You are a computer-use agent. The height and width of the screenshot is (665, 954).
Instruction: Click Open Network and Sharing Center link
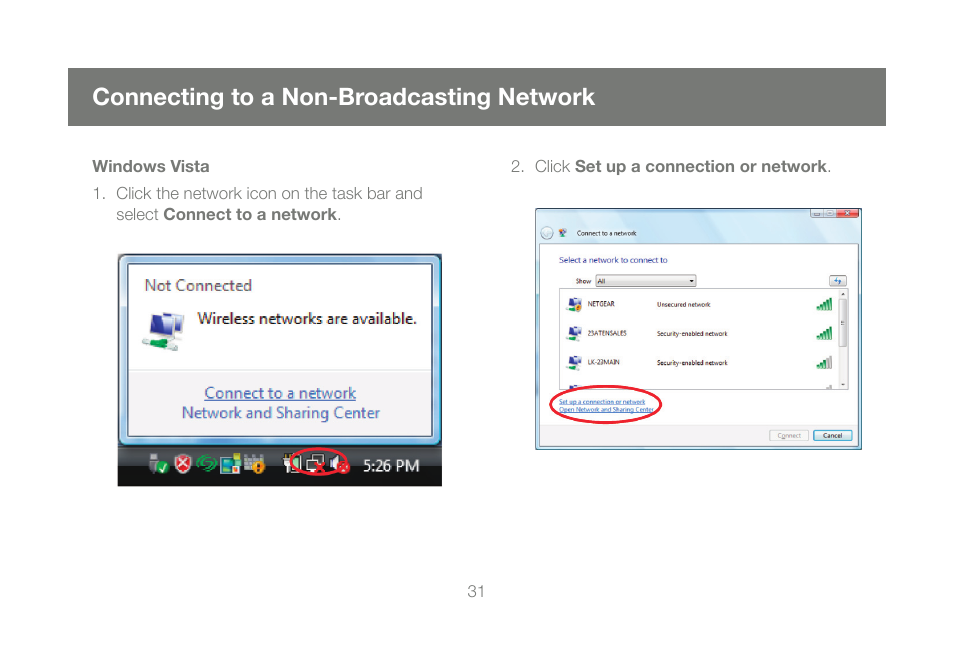pos(607,409)
